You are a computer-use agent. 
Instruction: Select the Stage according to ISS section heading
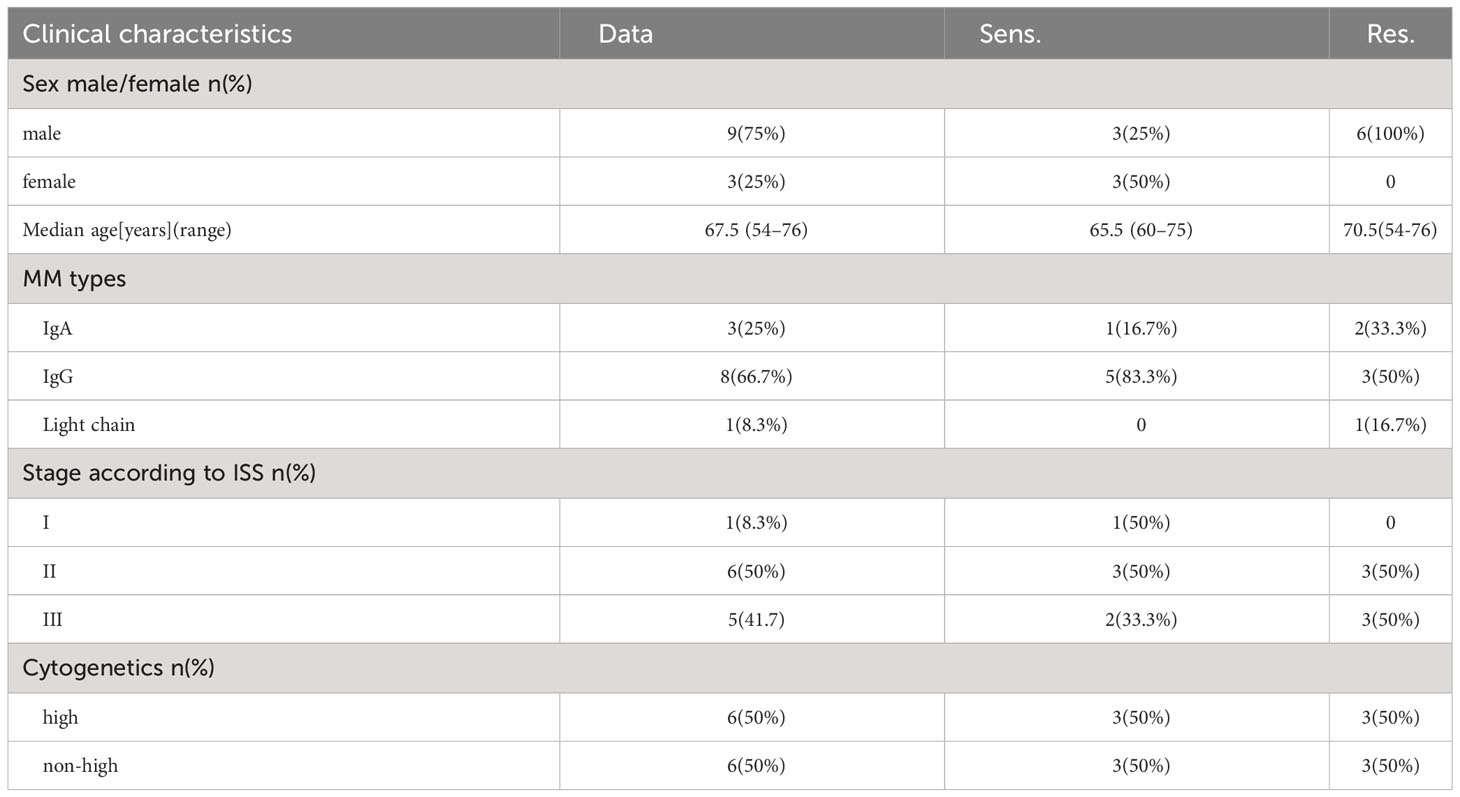[x=169, y=474]
